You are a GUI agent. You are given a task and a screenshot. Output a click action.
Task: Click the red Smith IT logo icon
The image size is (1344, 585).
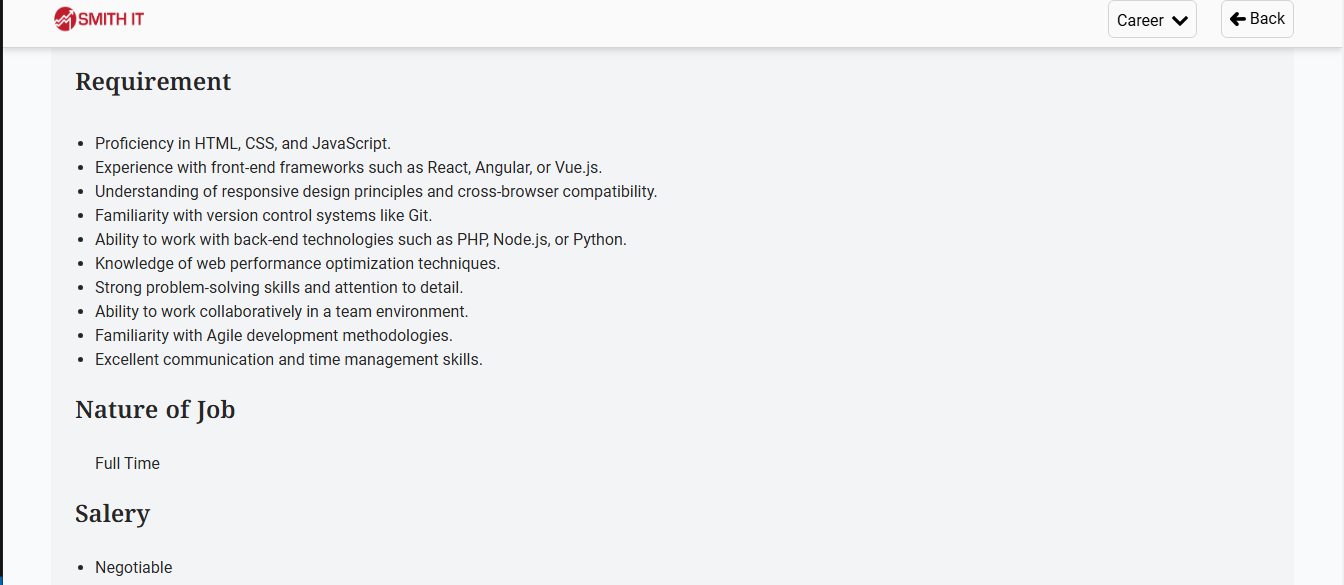65,19
